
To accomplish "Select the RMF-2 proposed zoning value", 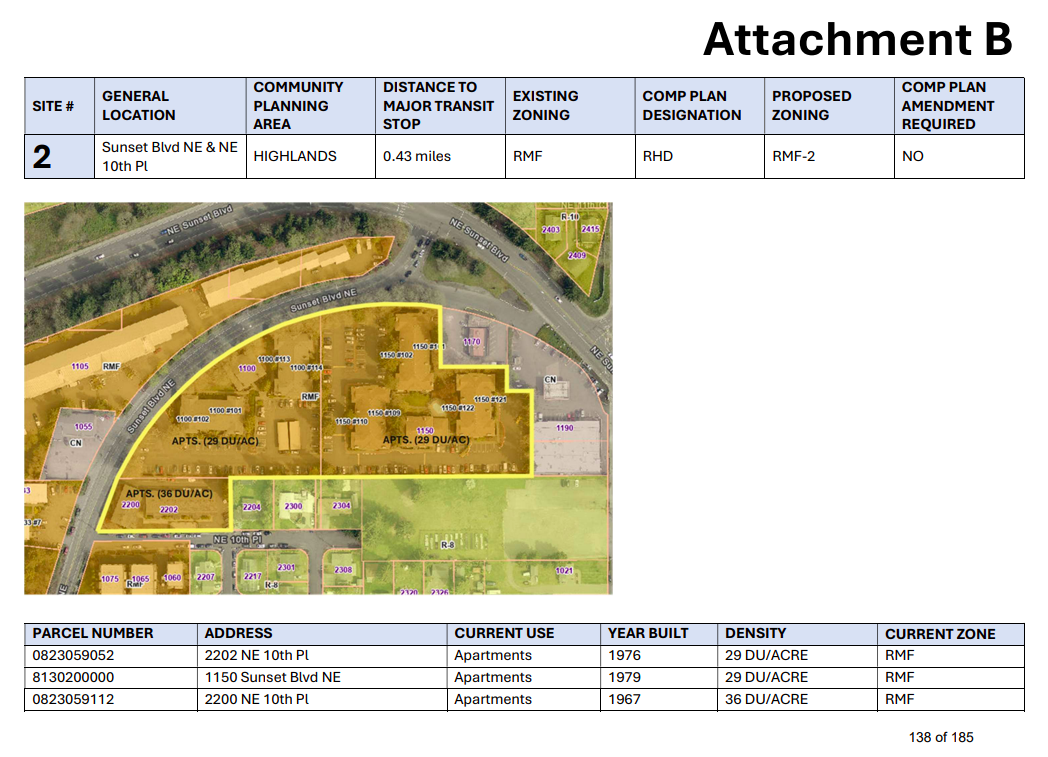I will [x=794, y=156].
